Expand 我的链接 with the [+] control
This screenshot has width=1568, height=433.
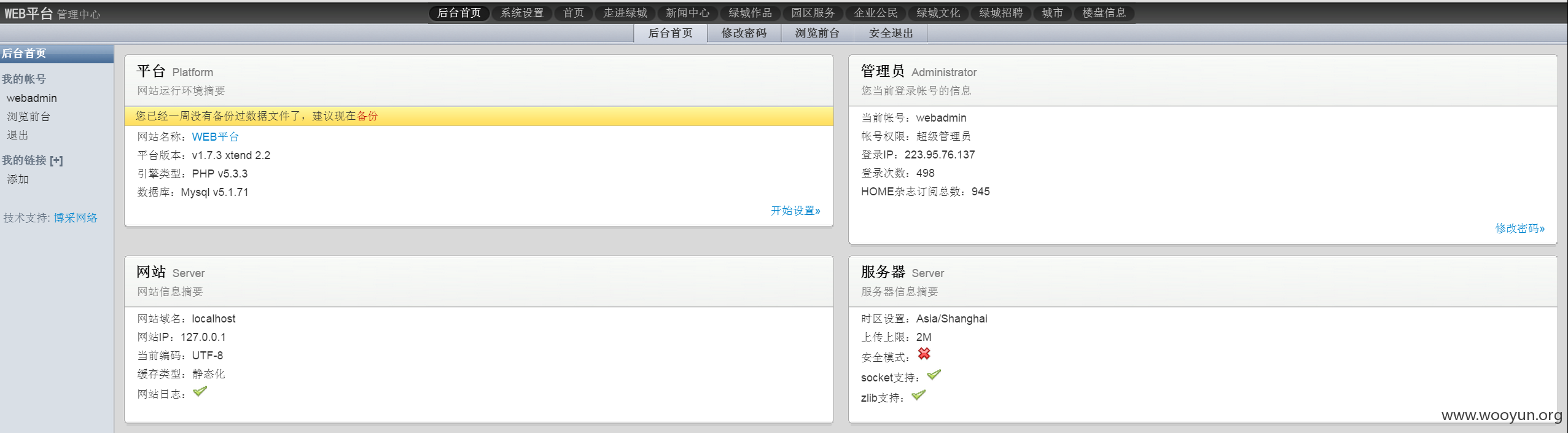[x=56, y=160]
